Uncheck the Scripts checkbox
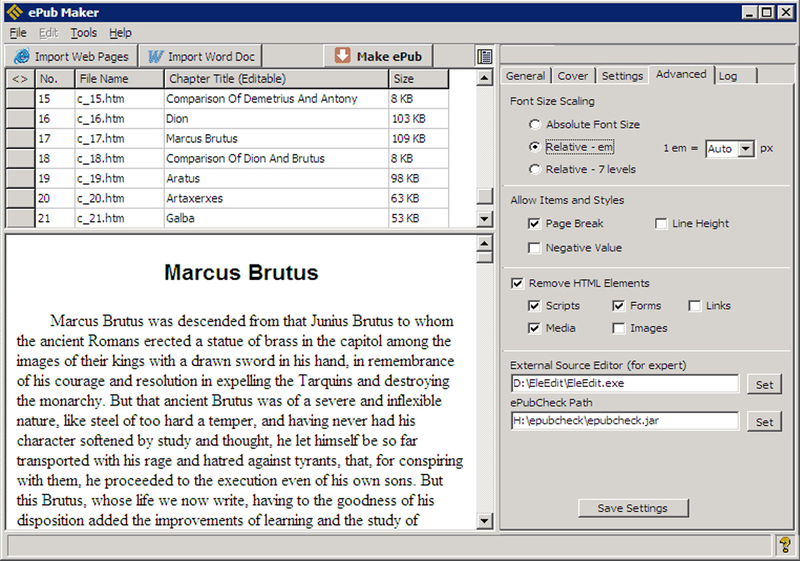The width and height of the screenshot is (800, 561). (x=534, y=305)
